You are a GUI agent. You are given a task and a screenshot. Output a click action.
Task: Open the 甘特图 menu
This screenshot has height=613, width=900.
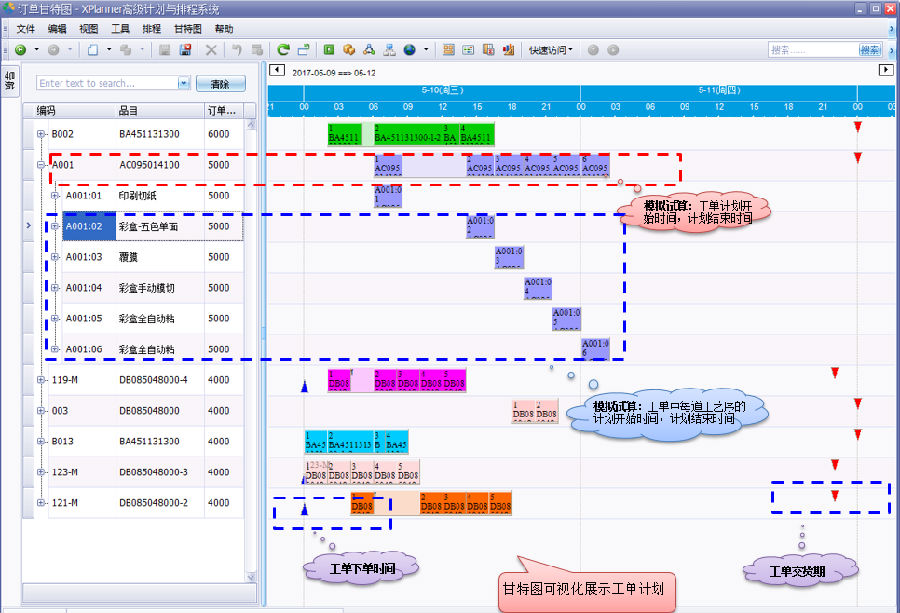coord(187,29)
